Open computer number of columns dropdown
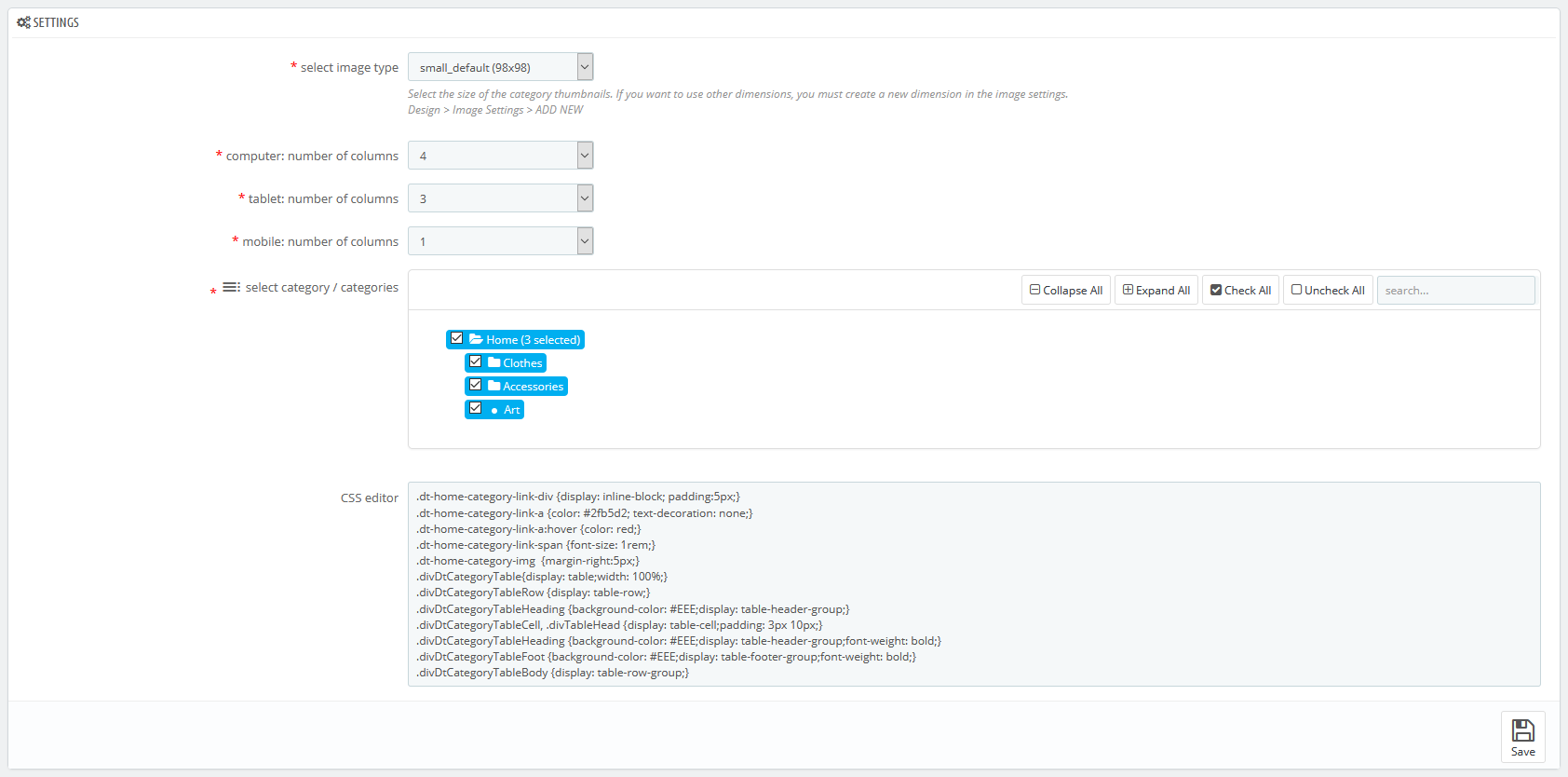The image size is (1568, 777). pyautogui.click(x=501, y=156)
